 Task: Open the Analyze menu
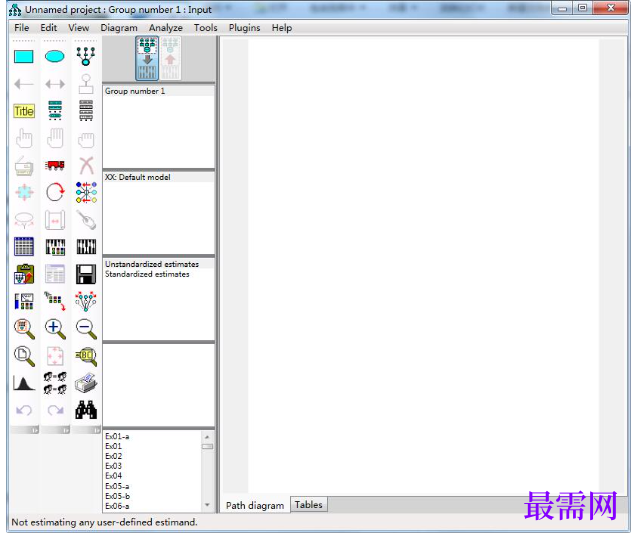point(165,28)
